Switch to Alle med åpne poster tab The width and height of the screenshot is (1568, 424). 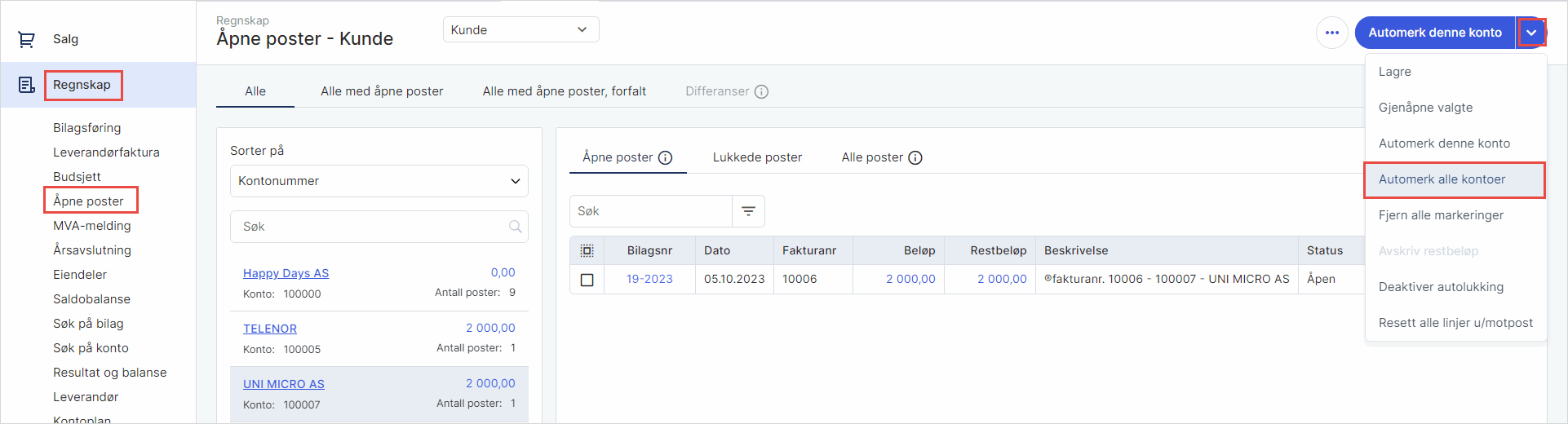pyautogui.click(x=382, y=91)
